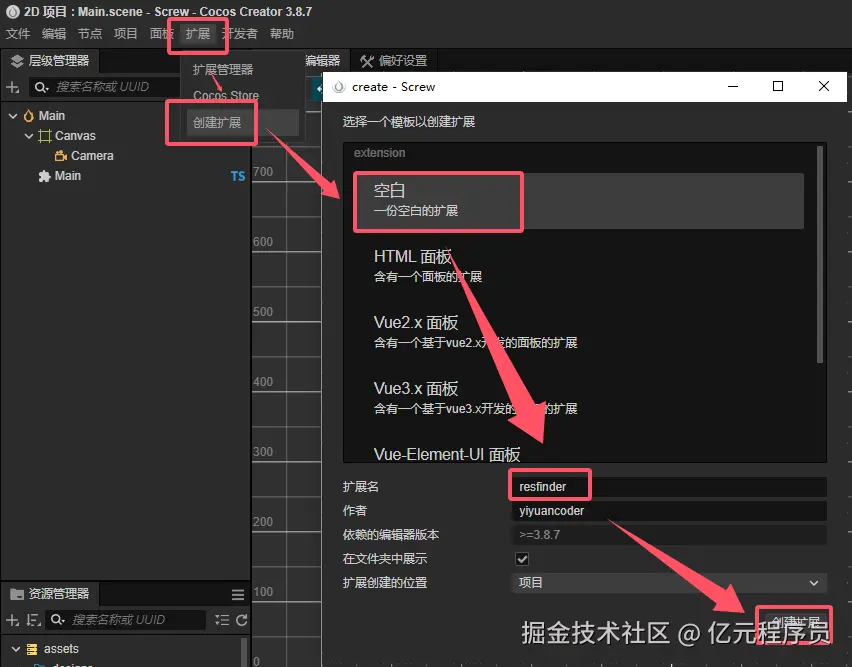Select the Canvas node in hierarchy
Screen dimensions: 852x667
tap(75, 136)
